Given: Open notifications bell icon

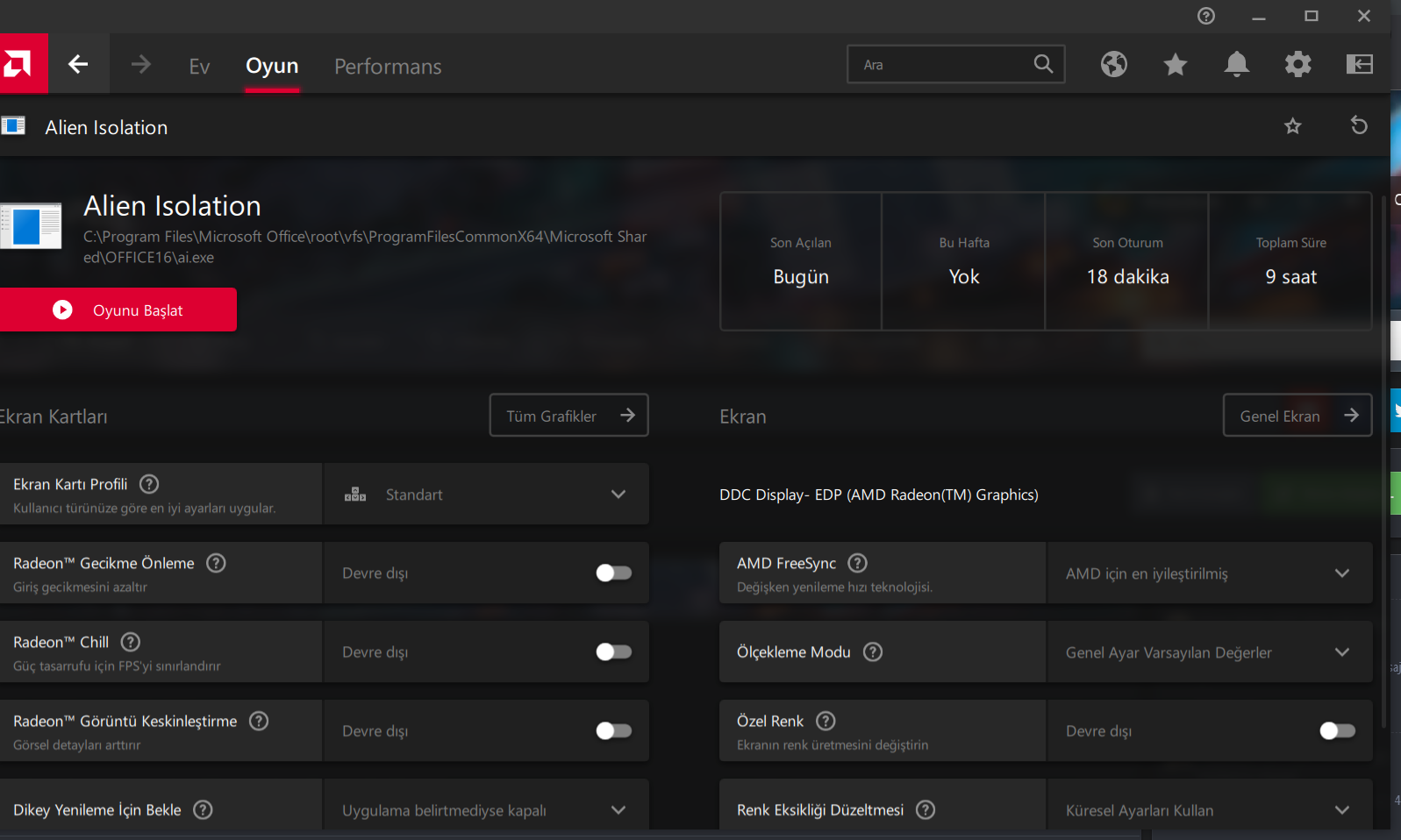Looking at the screenshot, I should click(1237, 64).
